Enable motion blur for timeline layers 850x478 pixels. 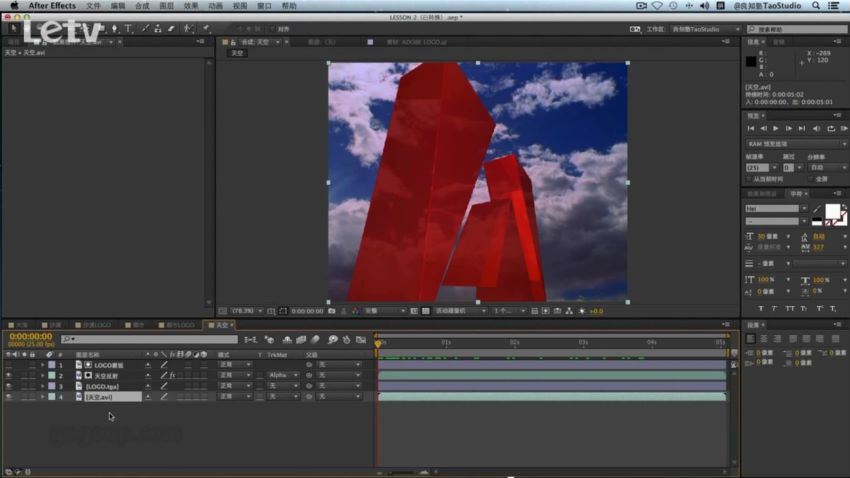[x=315, y=340]
